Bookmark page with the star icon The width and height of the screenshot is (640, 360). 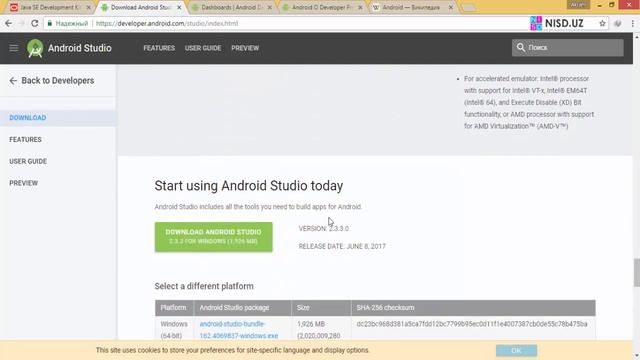pos(602,24)
